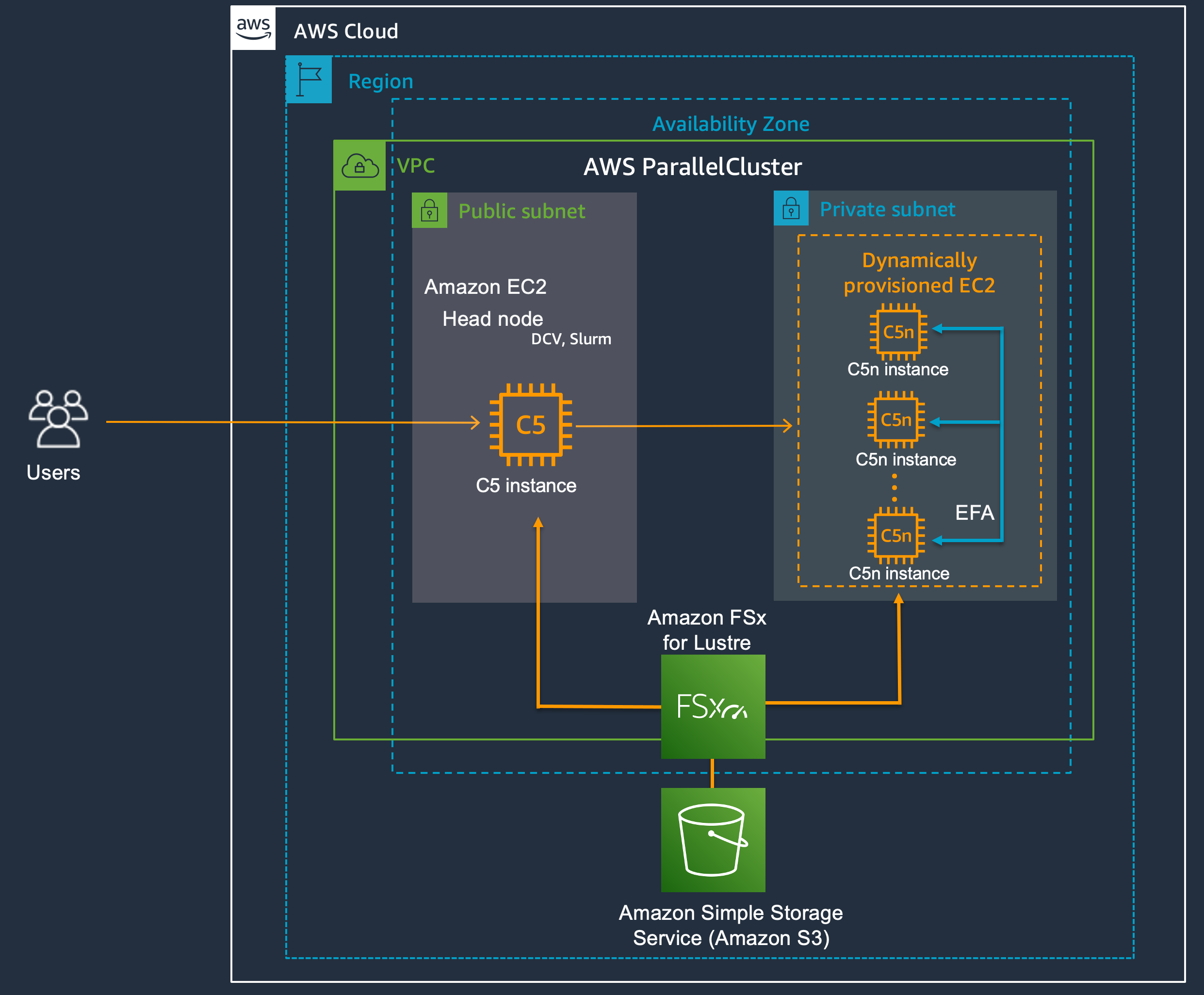This screenshot has width=1204, height=995.
Task: Click the topmost C5n chip icon
Action: tap(898, 332)
